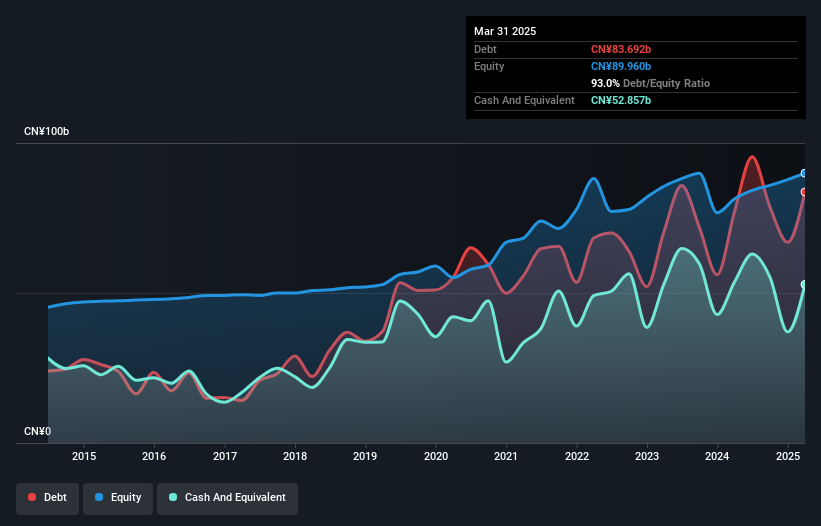
Task: Click the Mar 31 2025 tooltip date
Action: pos(505,31)
